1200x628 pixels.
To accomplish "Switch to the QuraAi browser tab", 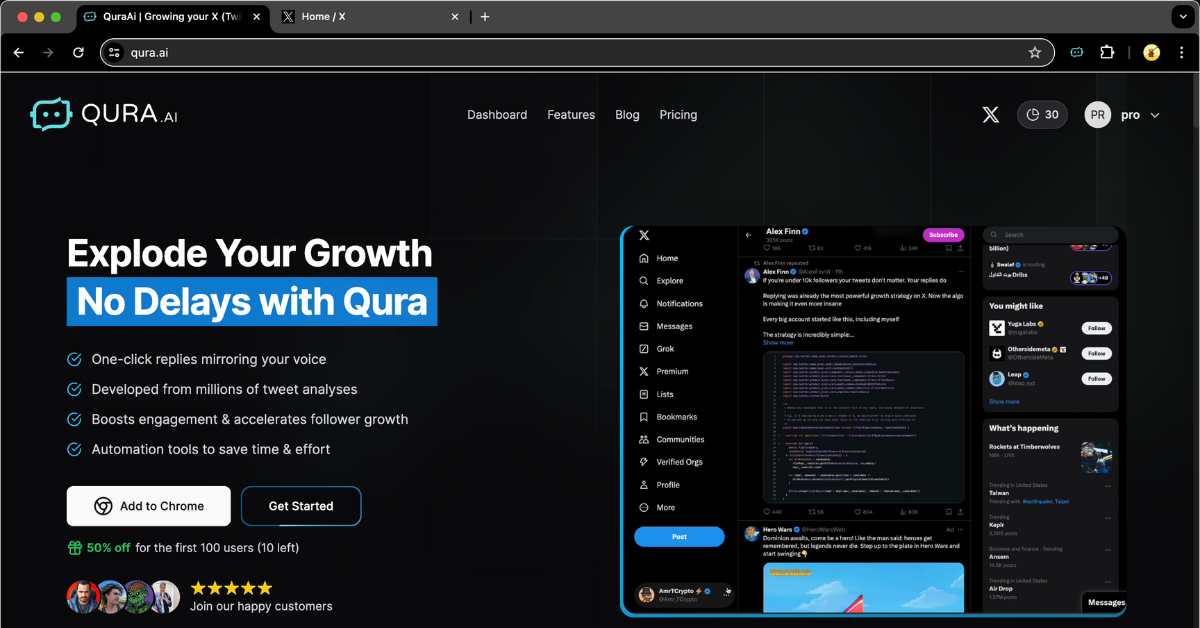I will click(172, 17).
